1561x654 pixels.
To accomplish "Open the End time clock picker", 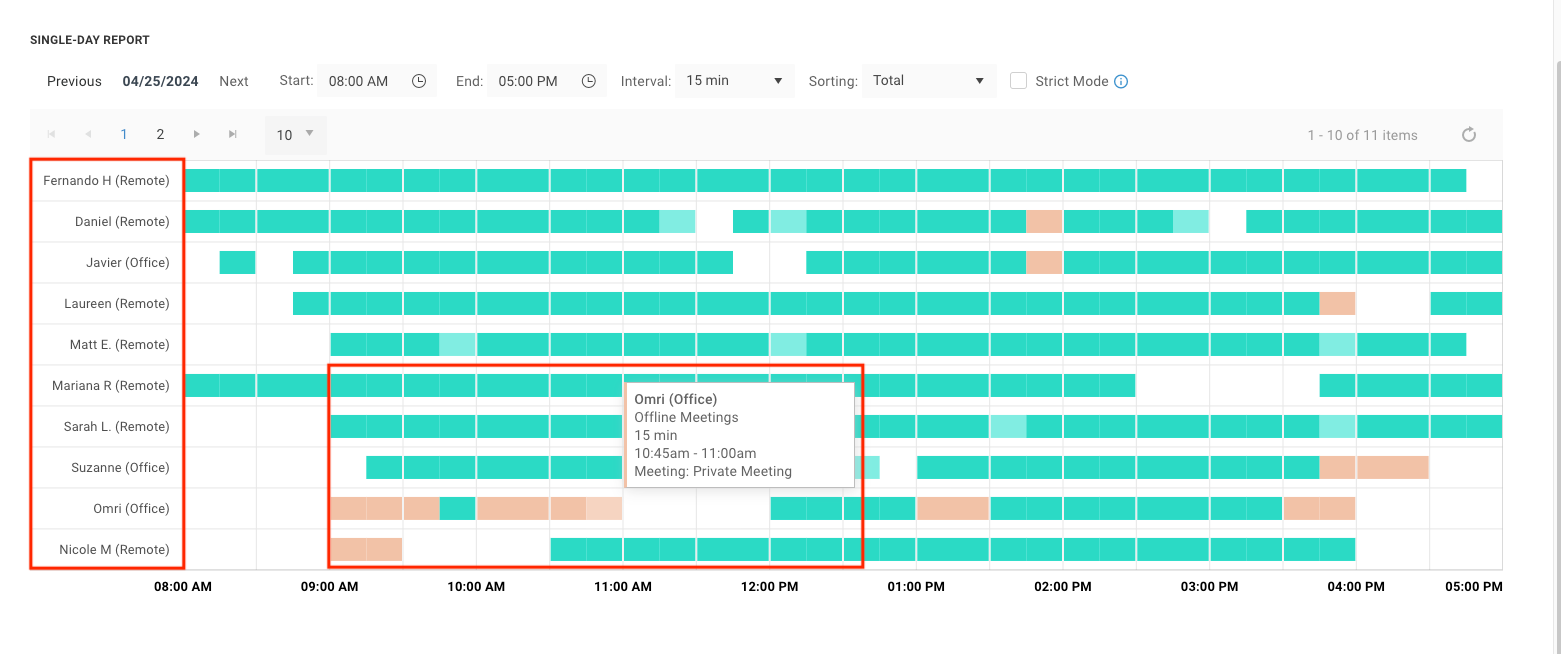I will 589,81.
